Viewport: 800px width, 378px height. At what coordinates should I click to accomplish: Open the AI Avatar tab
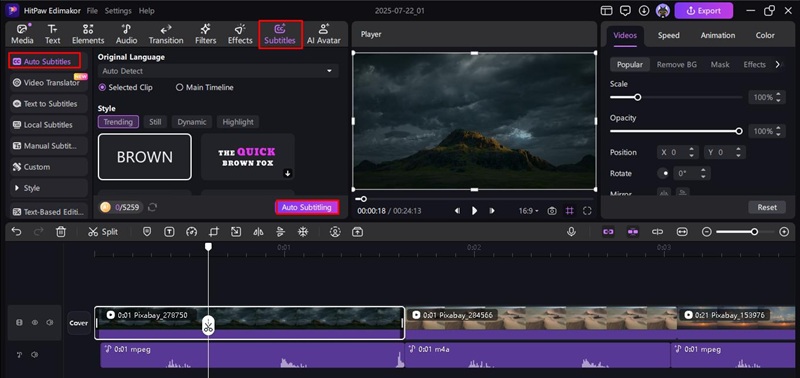pos(323,35)
